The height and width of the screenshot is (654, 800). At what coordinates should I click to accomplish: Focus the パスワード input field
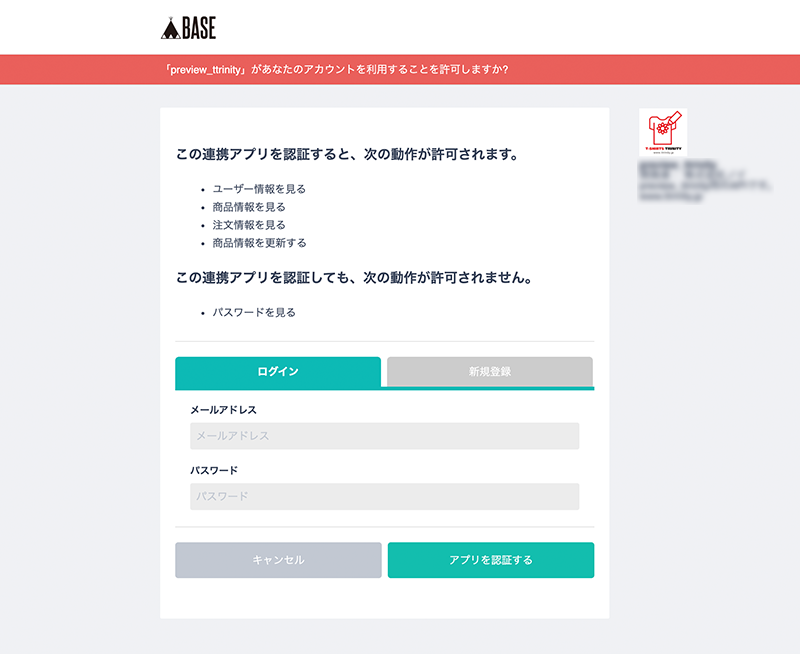(385, 496)
